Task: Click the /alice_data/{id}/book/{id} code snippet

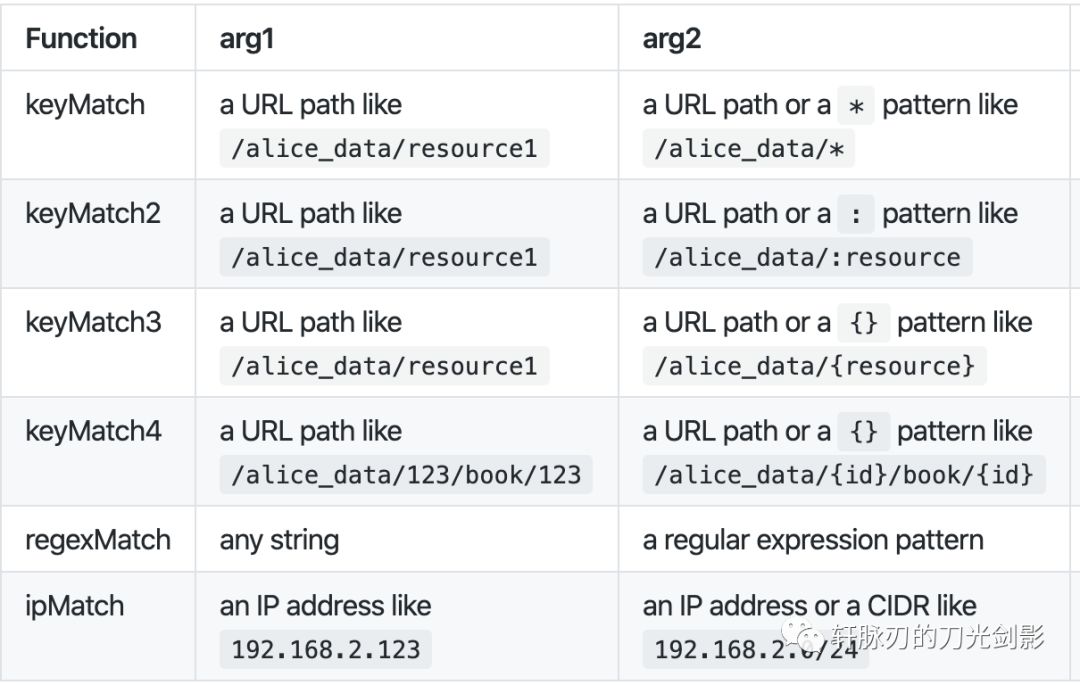Action: (x=844, y=474)
